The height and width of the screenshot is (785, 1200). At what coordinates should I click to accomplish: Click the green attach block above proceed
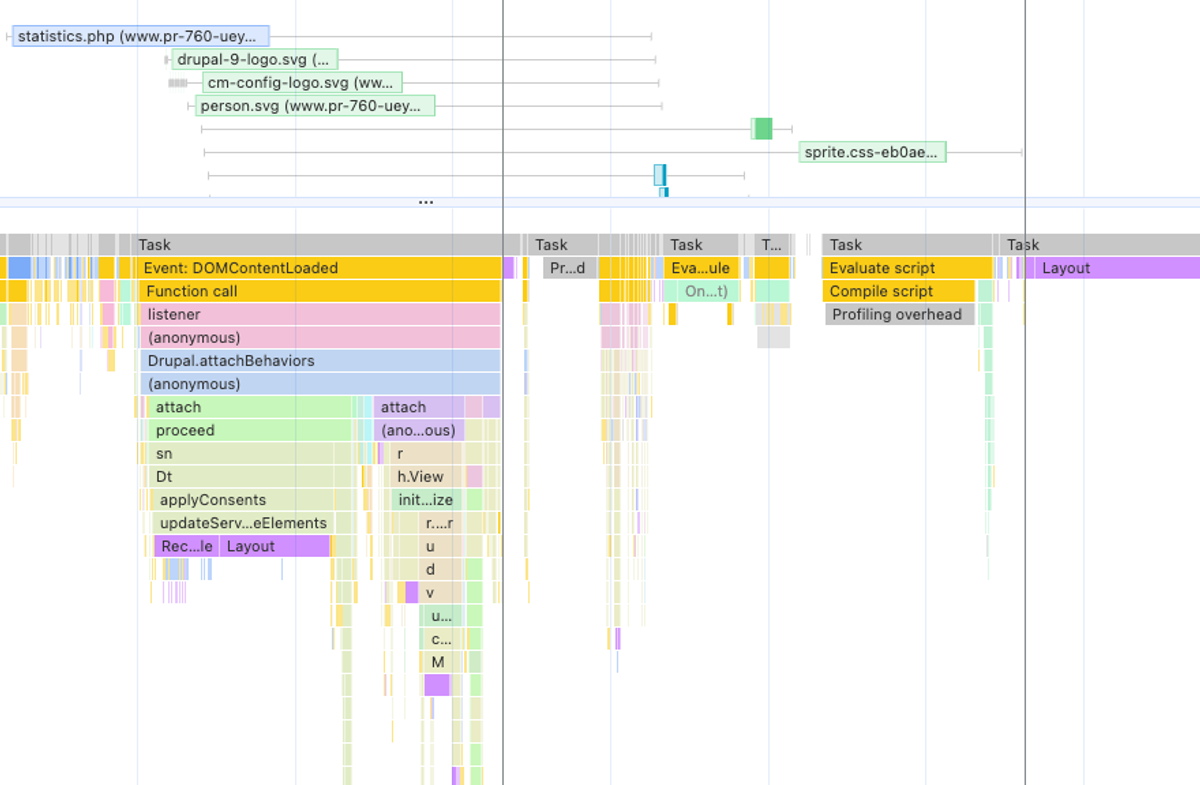click(250, 407)
